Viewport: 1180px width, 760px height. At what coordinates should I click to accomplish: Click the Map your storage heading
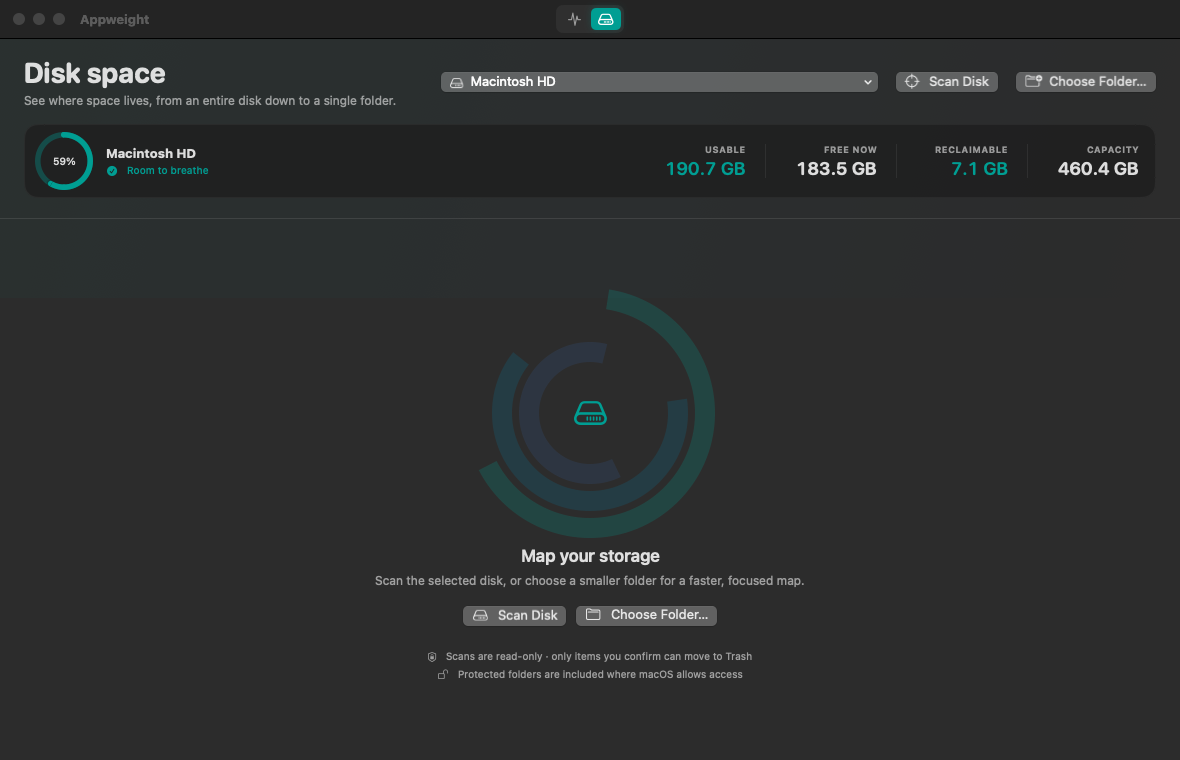591,556
